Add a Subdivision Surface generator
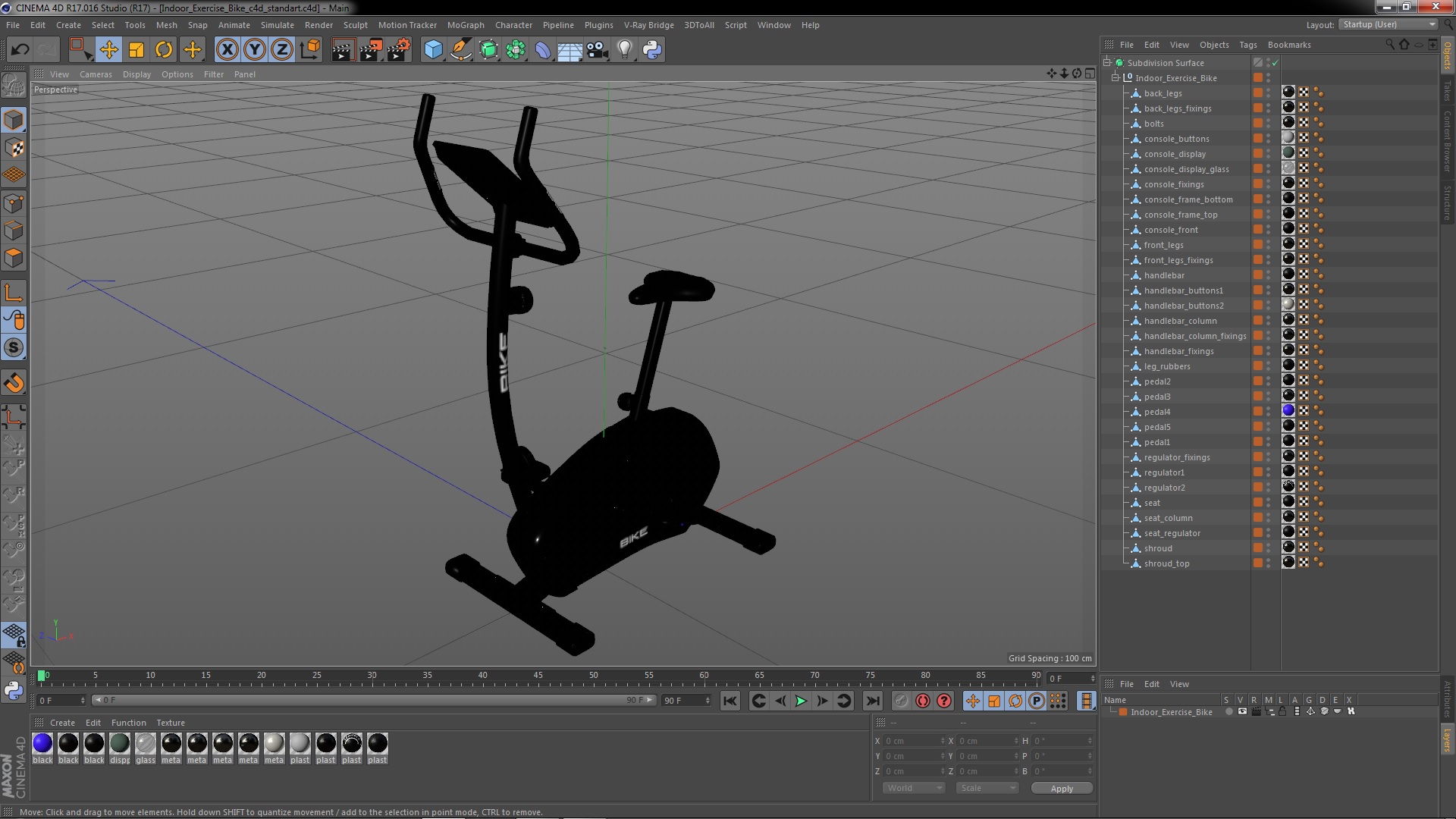The image size is (1456, 819). (x=488, y=50)
